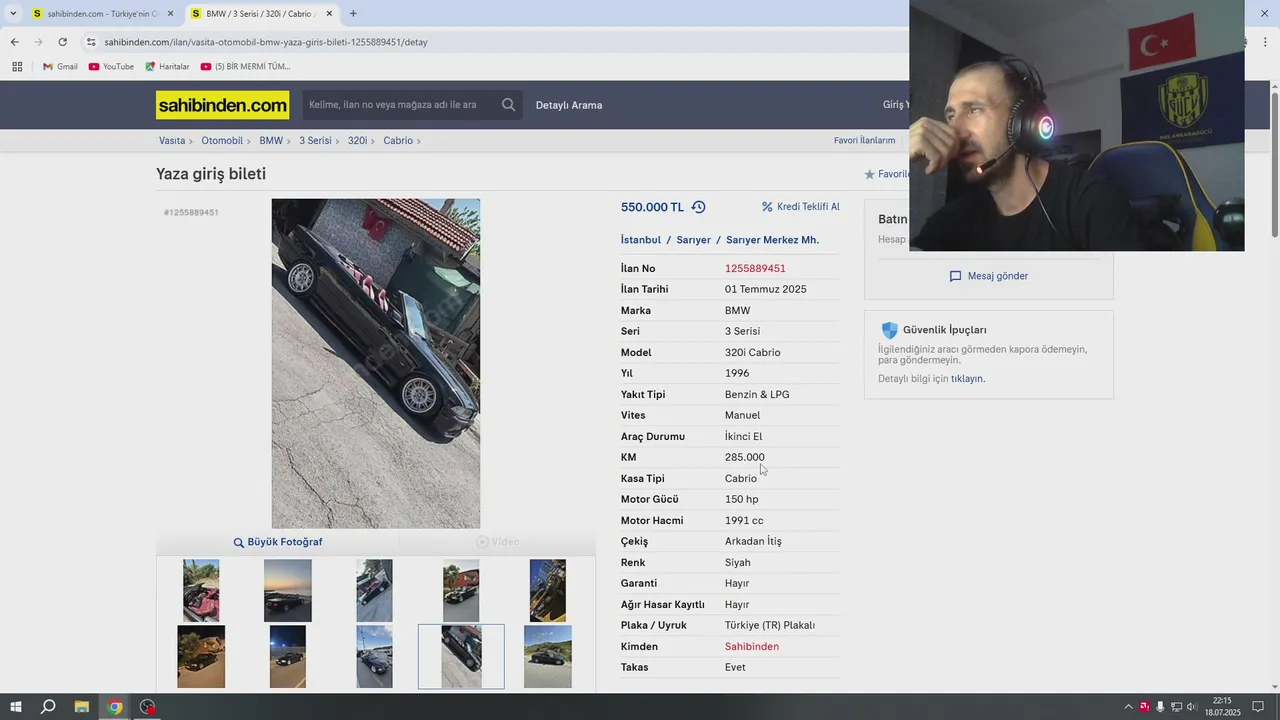Click the Cabrio breadcrumb
1280x720 pixels.
pyautogui.click(x=398, y=141)
